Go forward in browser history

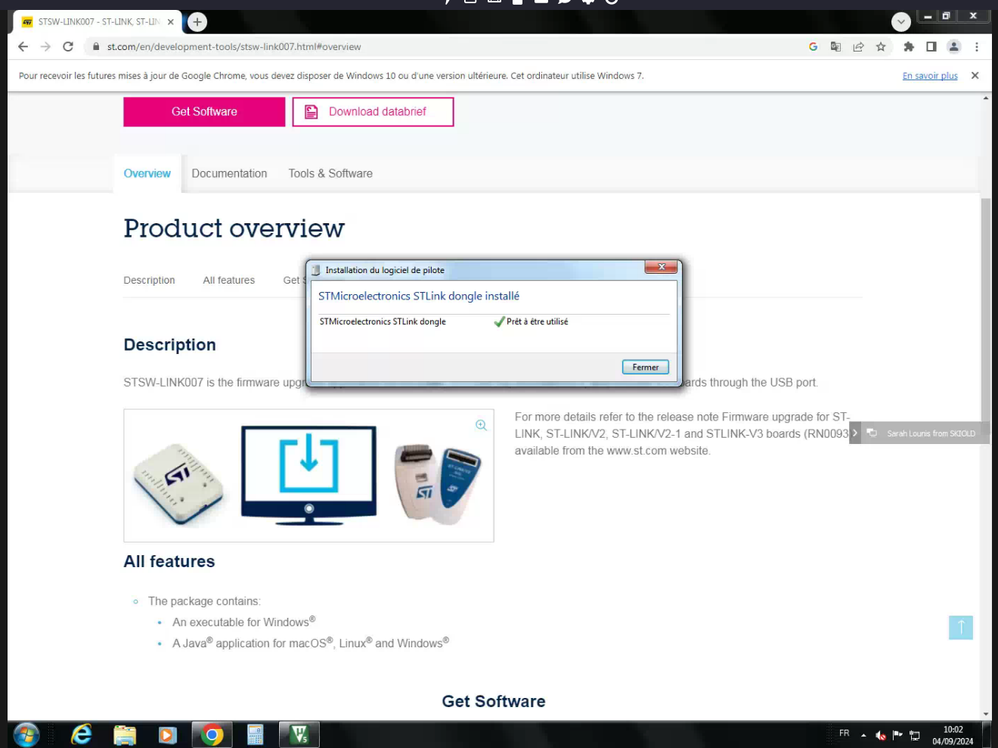(45, 46)
